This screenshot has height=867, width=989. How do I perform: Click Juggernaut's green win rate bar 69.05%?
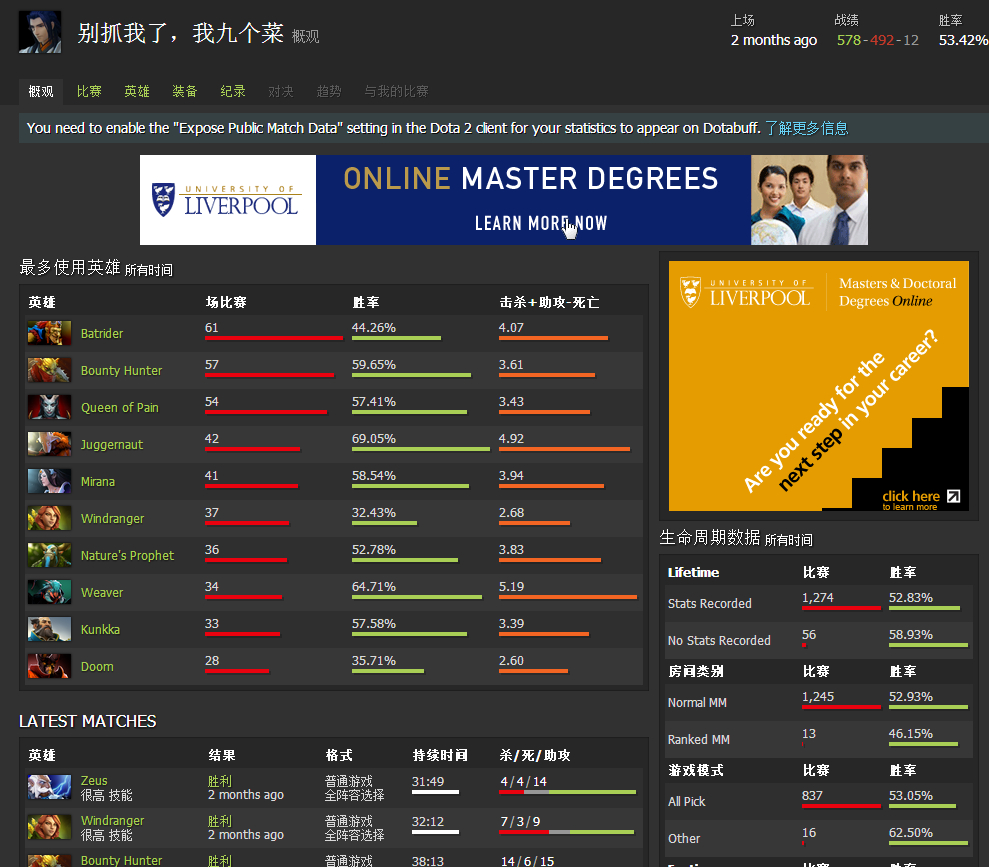[x=421, y=450]
